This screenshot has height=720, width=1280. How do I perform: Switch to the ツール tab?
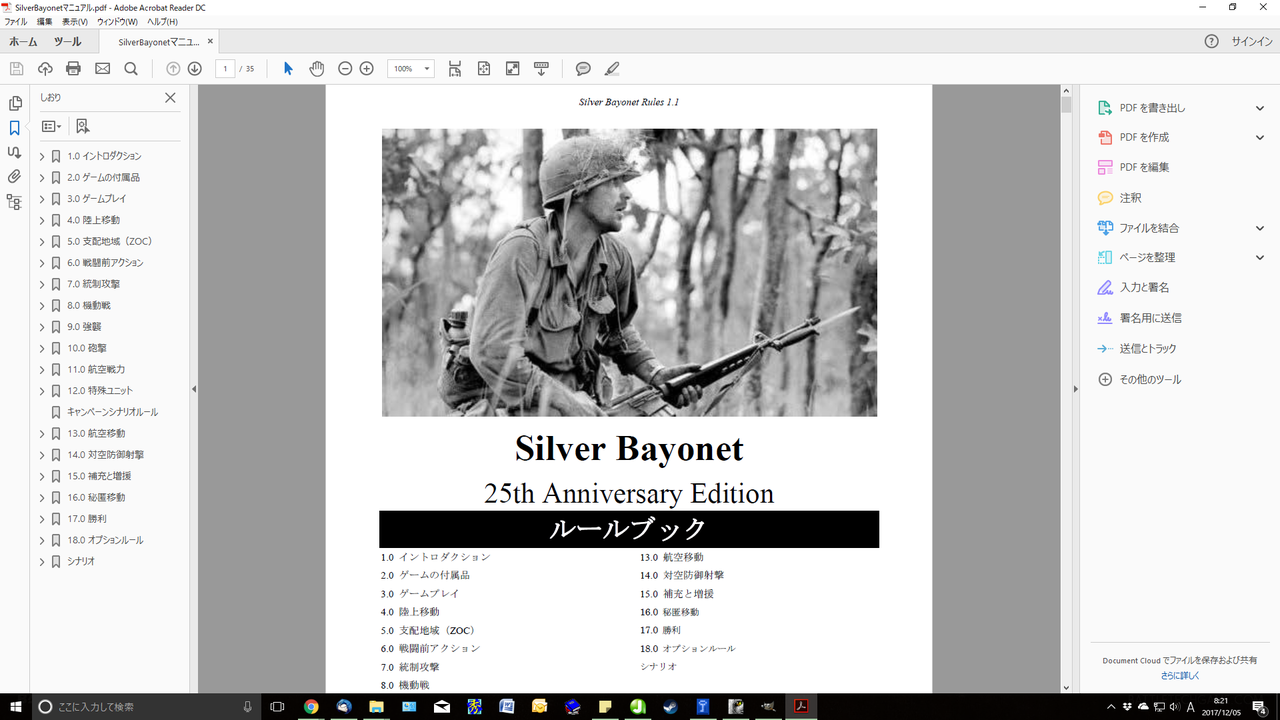(68, 42)
